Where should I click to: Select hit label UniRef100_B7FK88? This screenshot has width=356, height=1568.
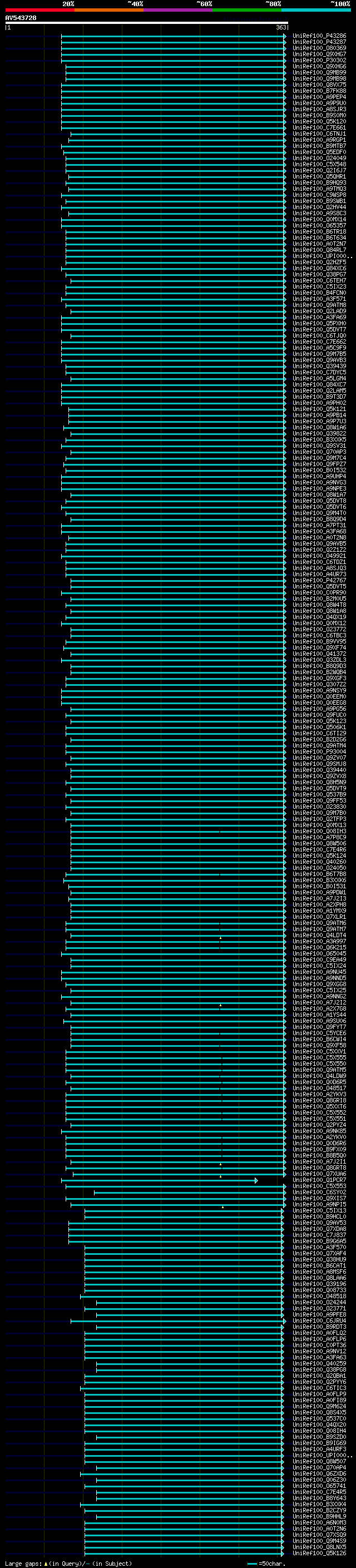(x=319, y=91)
